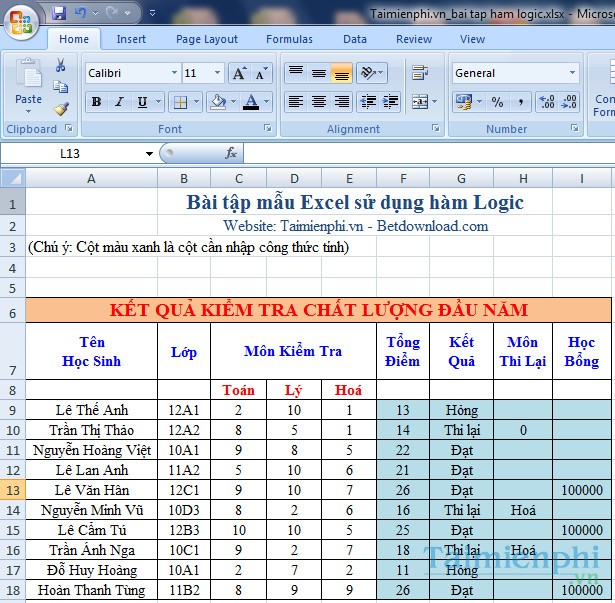Center text horizontally
615x603 pixels.
[x=319, y=102]
